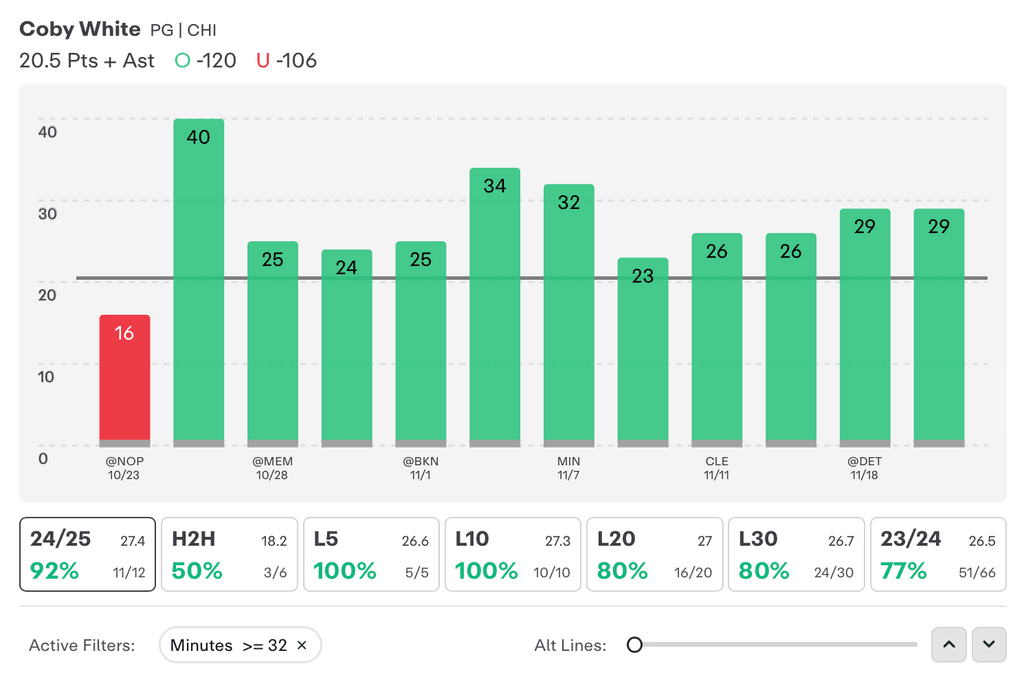Click the Alt Lines down chevron

click(x=989, y=644)
